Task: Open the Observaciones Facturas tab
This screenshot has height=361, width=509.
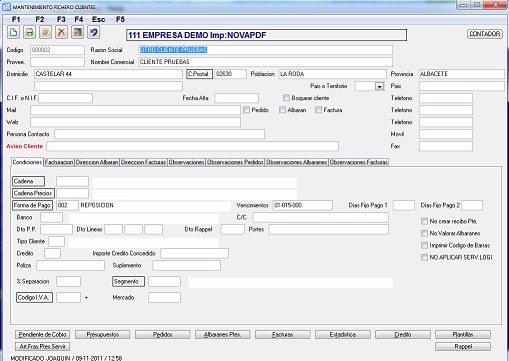Action: (359, 162)
